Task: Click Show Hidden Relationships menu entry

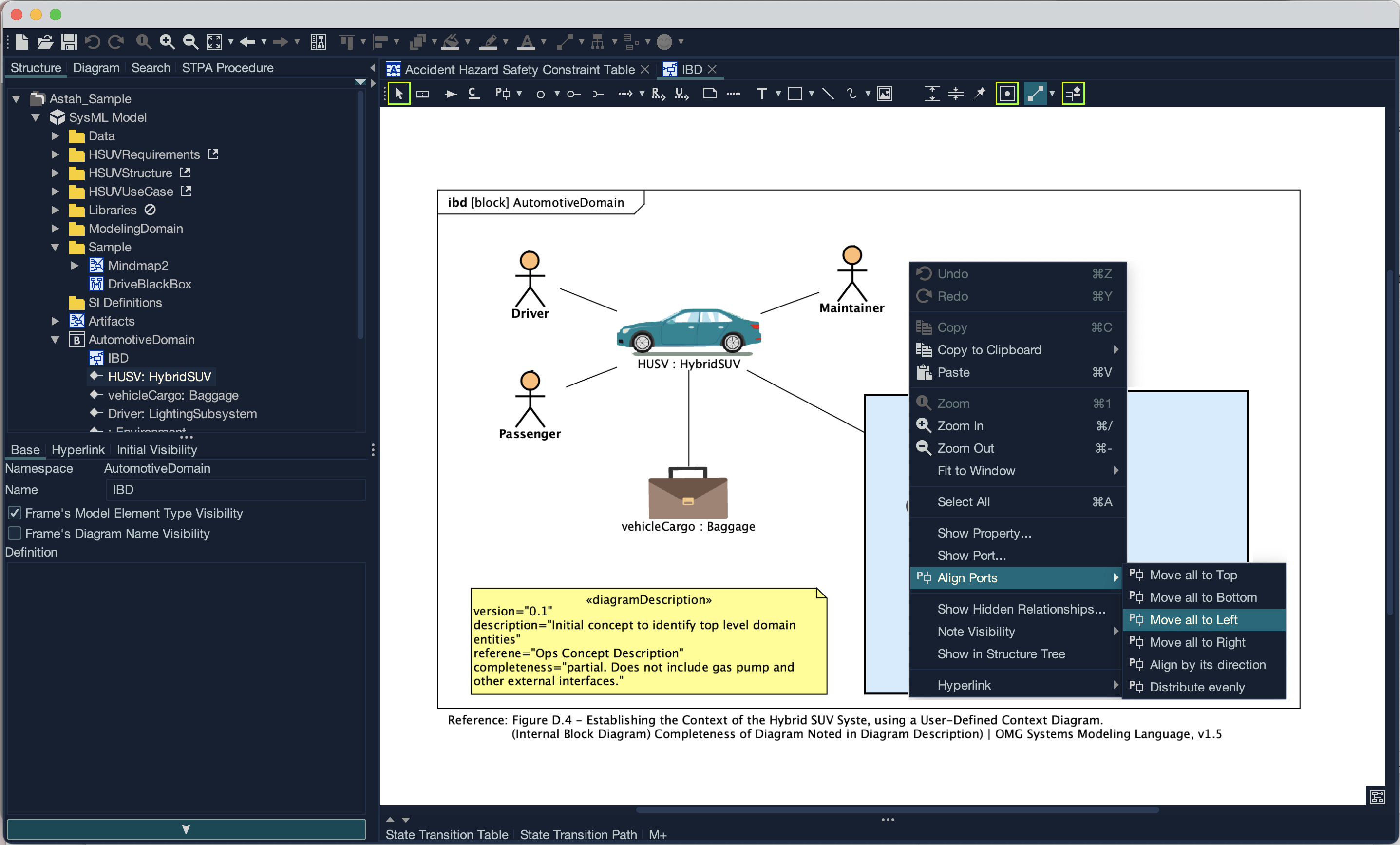Action: coord(1021,609)
